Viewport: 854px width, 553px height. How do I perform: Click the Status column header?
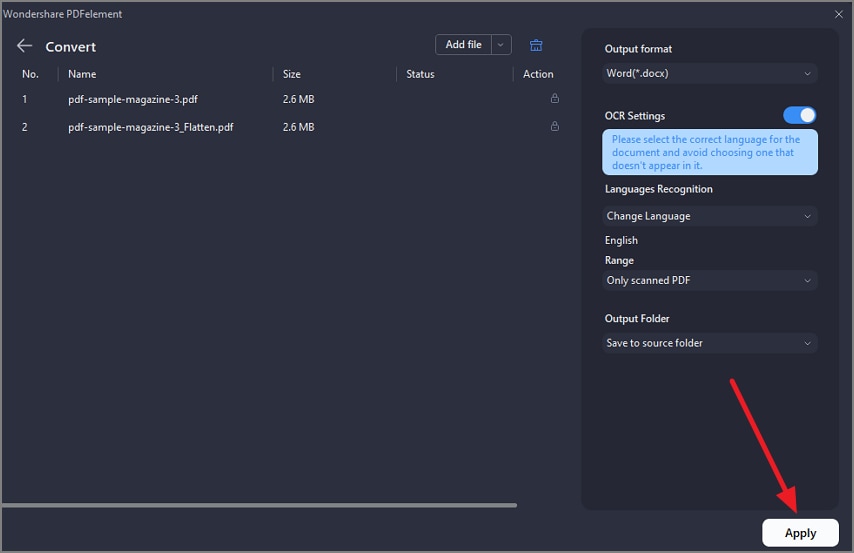(420, 74)
